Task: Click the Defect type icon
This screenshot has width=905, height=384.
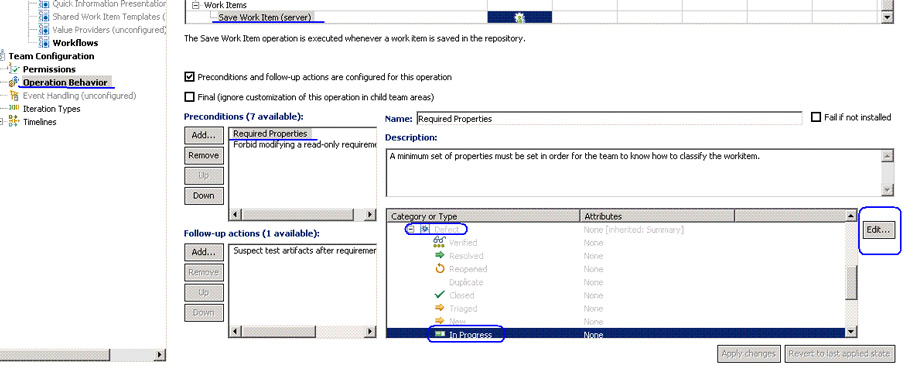Action: pos(425,229)
